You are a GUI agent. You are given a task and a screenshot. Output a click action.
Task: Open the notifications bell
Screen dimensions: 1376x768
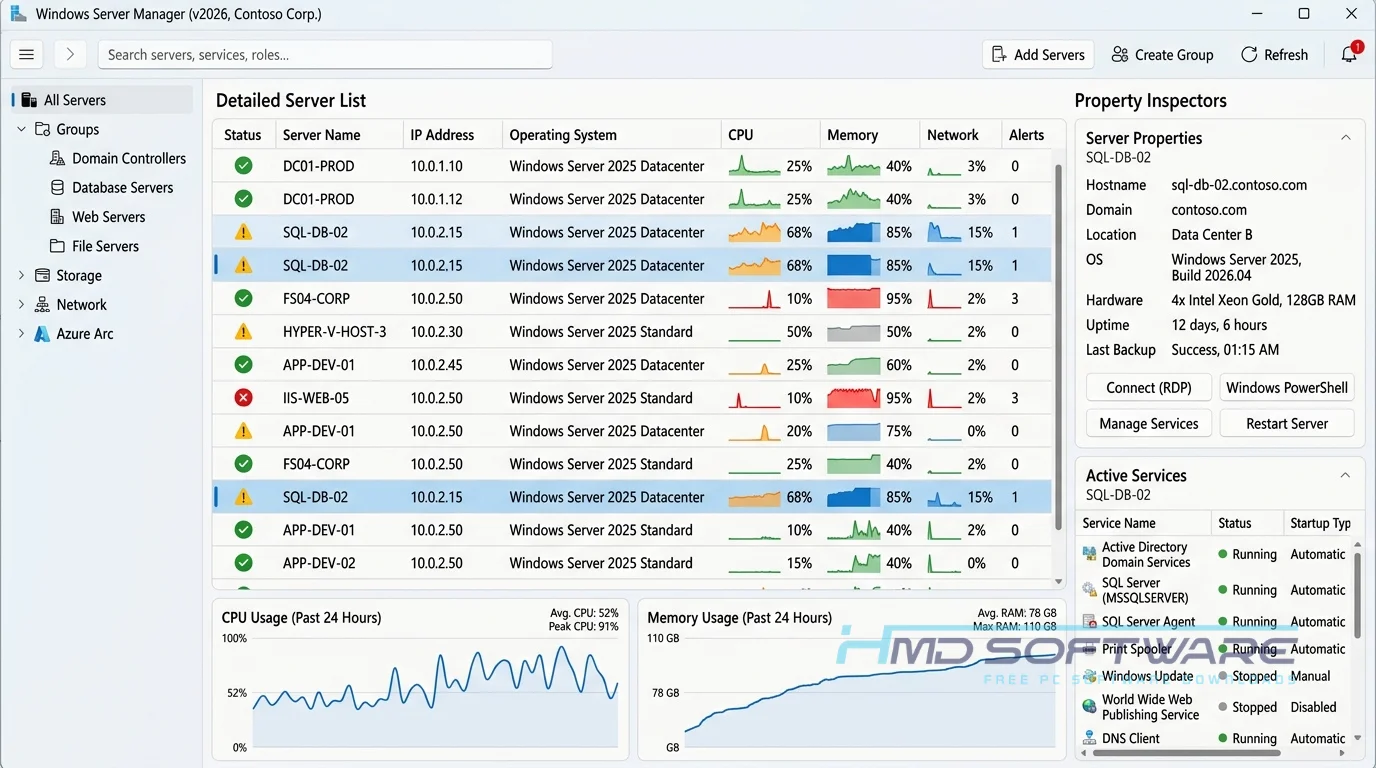point(1349,55)
